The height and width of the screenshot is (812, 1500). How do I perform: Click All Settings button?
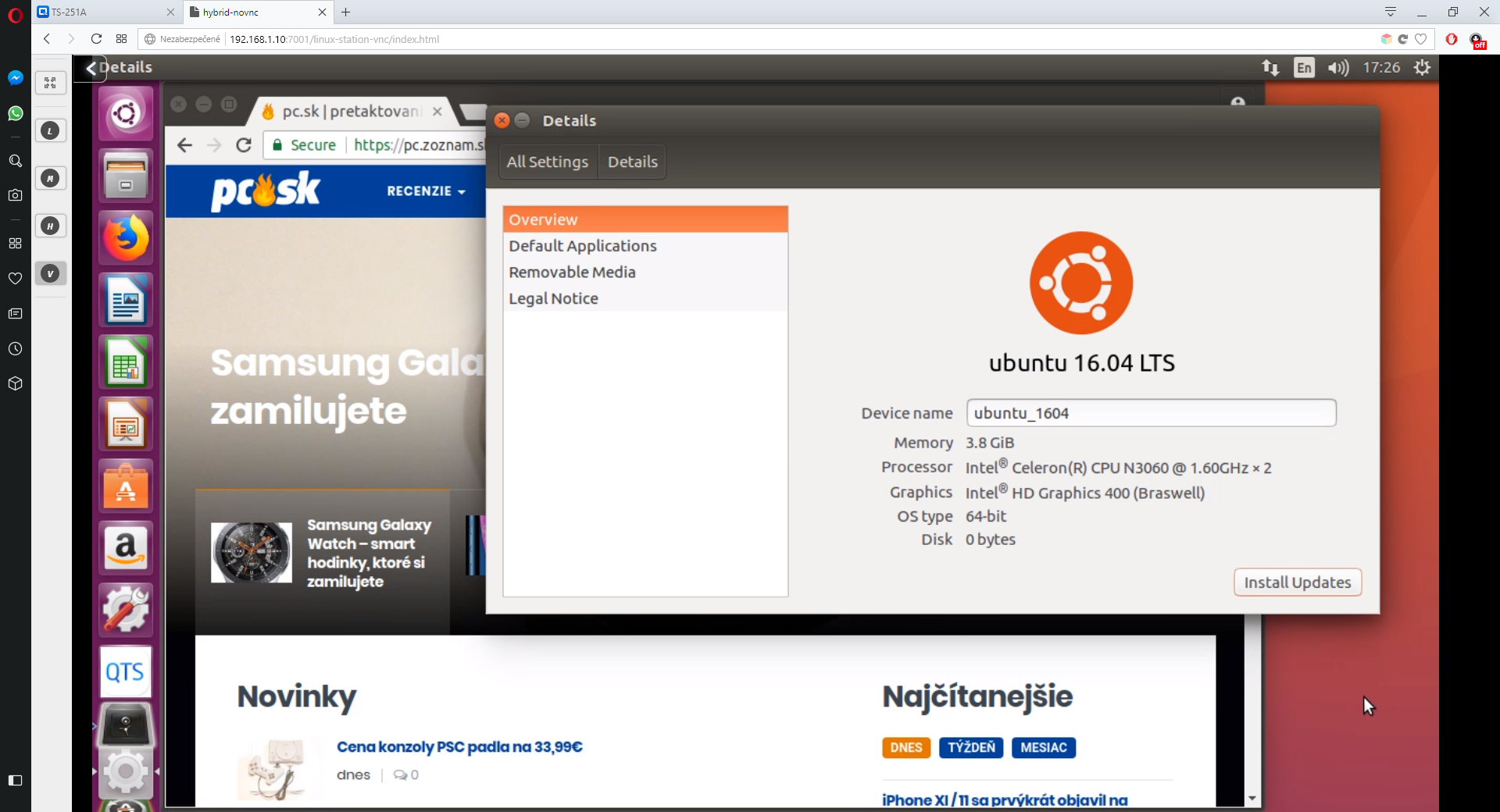[548, 162]
